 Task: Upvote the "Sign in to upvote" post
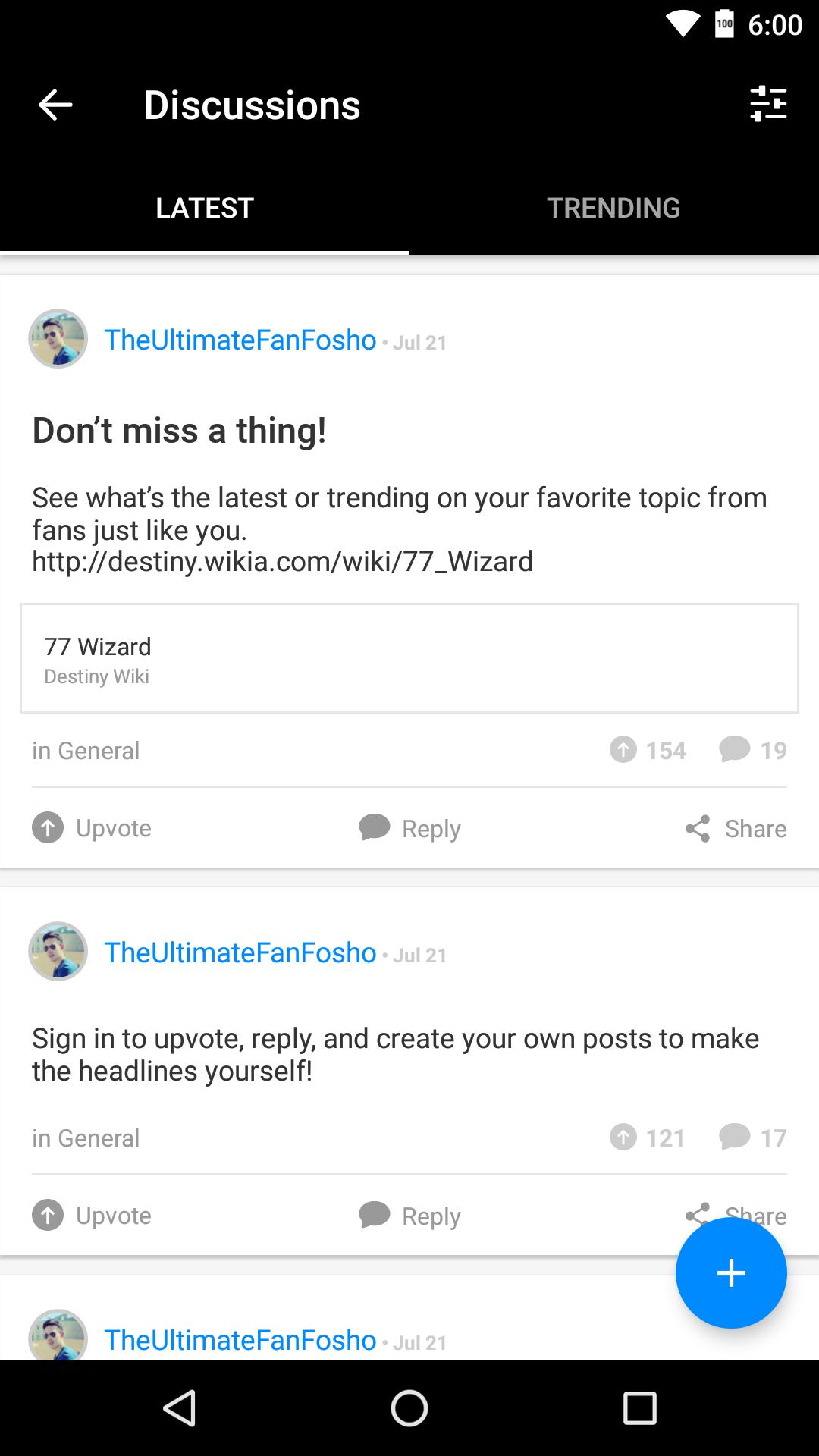coord(92,1216)
